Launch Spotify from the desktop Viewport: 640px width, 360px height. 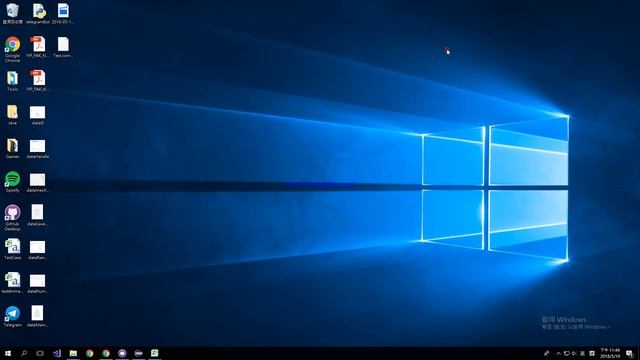click(x=12, y=182)
